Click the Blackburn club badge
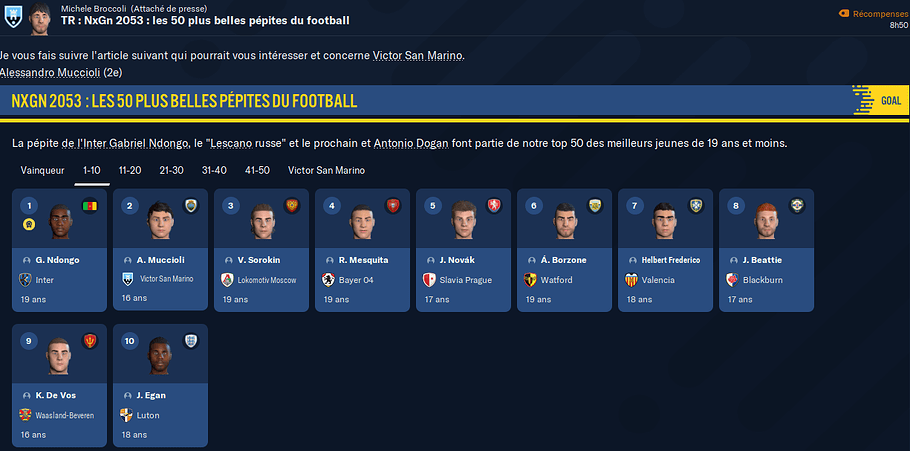 point(733,280)
